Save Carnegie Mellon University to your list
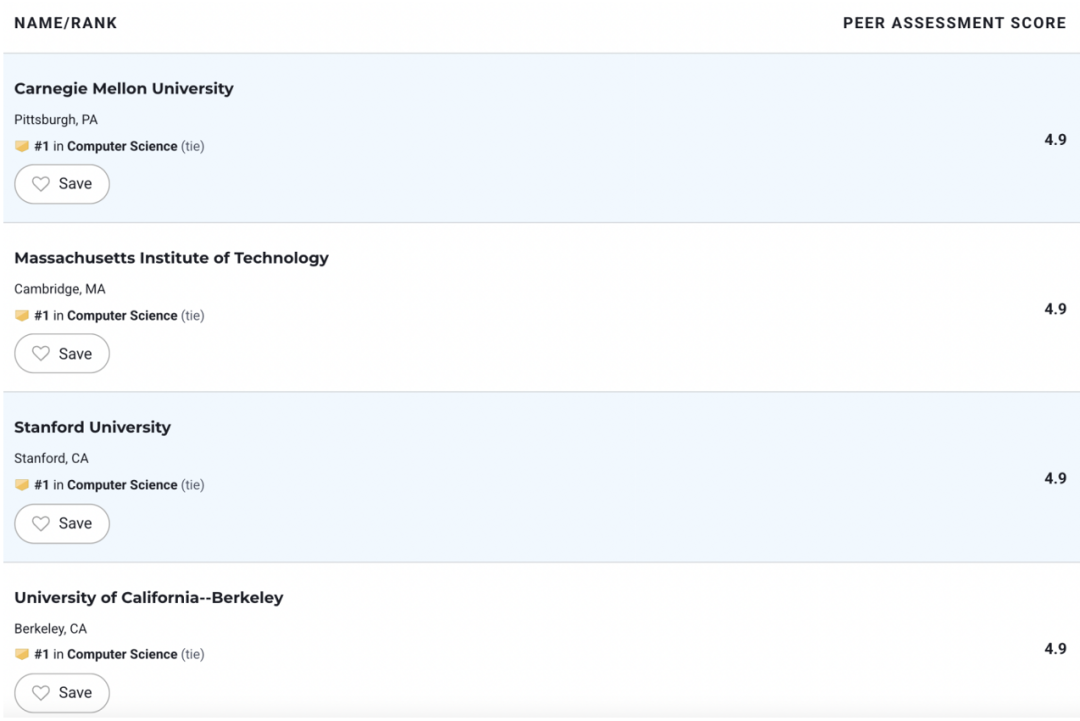Viewport: 1080px width, 721px height. click(x=62, y=184)
